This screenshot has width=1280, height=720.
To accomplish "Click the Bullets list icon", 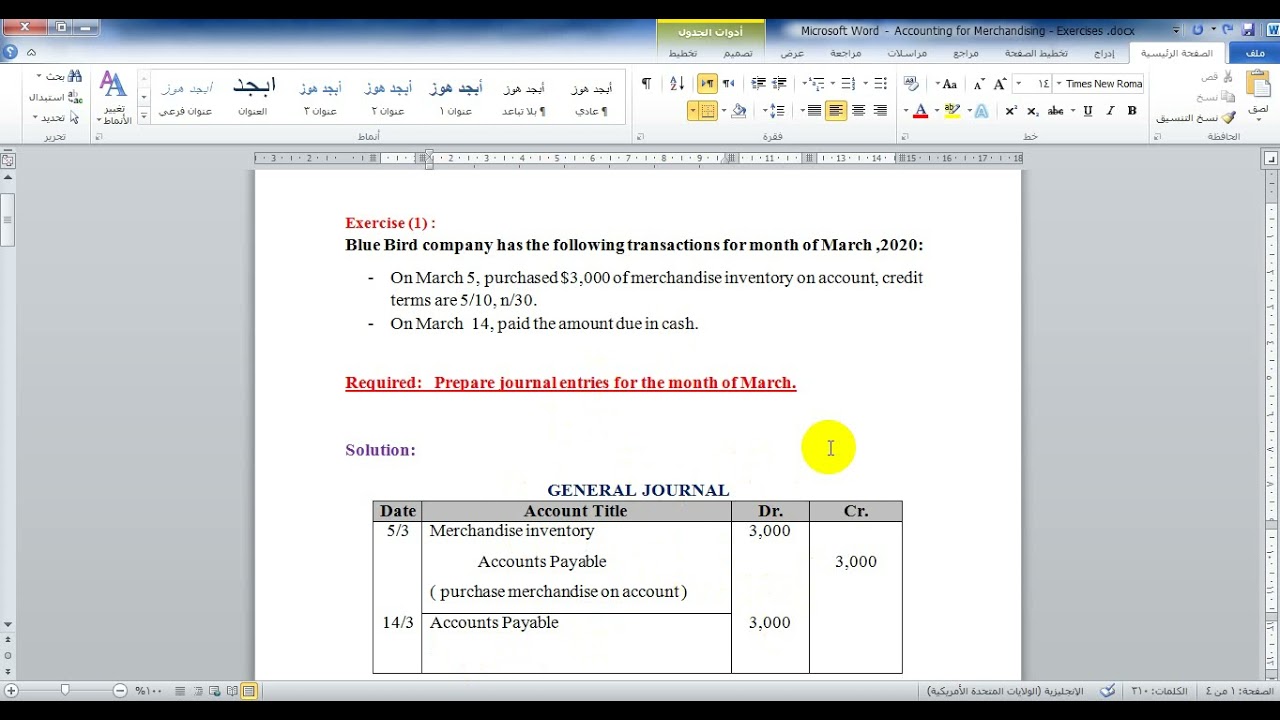I will tap(880, 84).
